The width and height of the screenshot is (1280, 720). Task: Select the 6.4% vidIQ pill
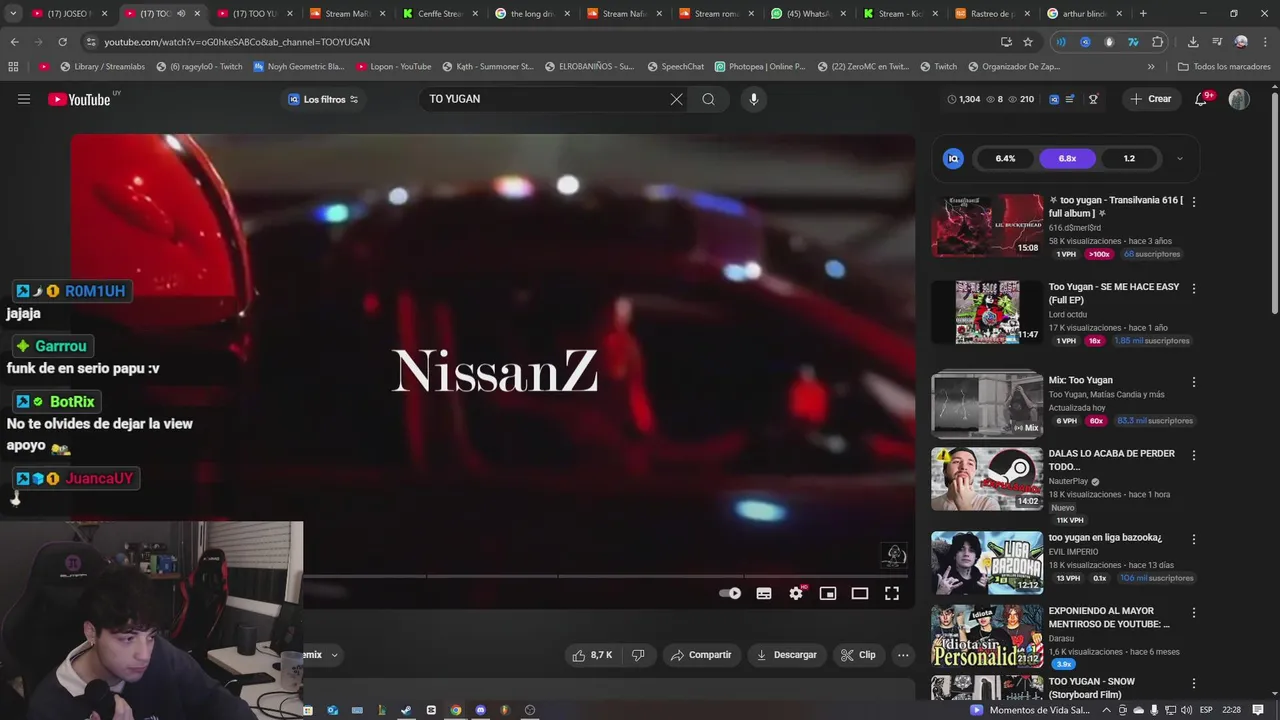coord(1005,158)
